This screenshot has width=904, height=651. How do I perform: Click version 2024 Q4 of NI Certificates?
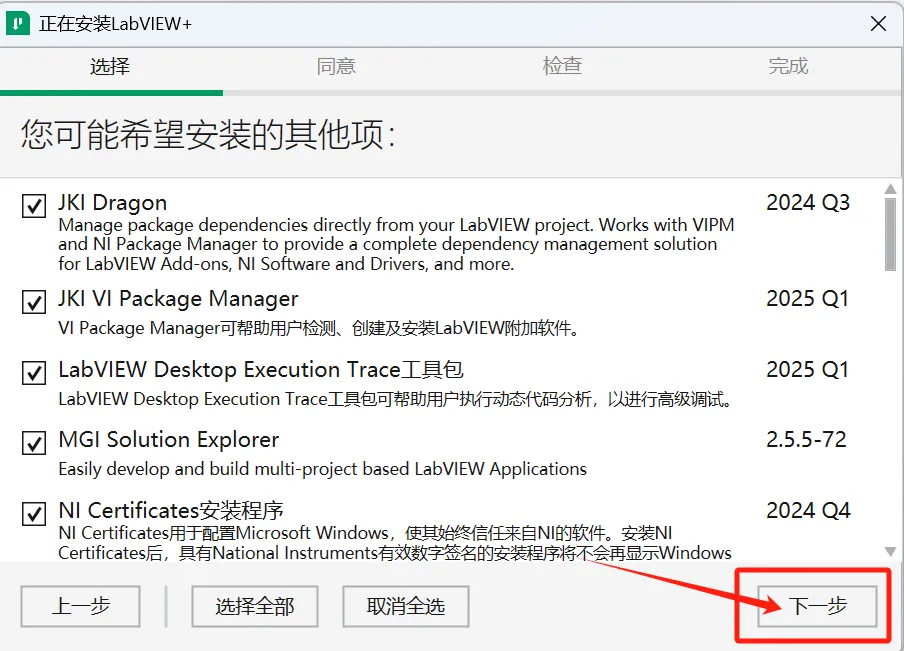pyautogui.click(x=808, y=511)
